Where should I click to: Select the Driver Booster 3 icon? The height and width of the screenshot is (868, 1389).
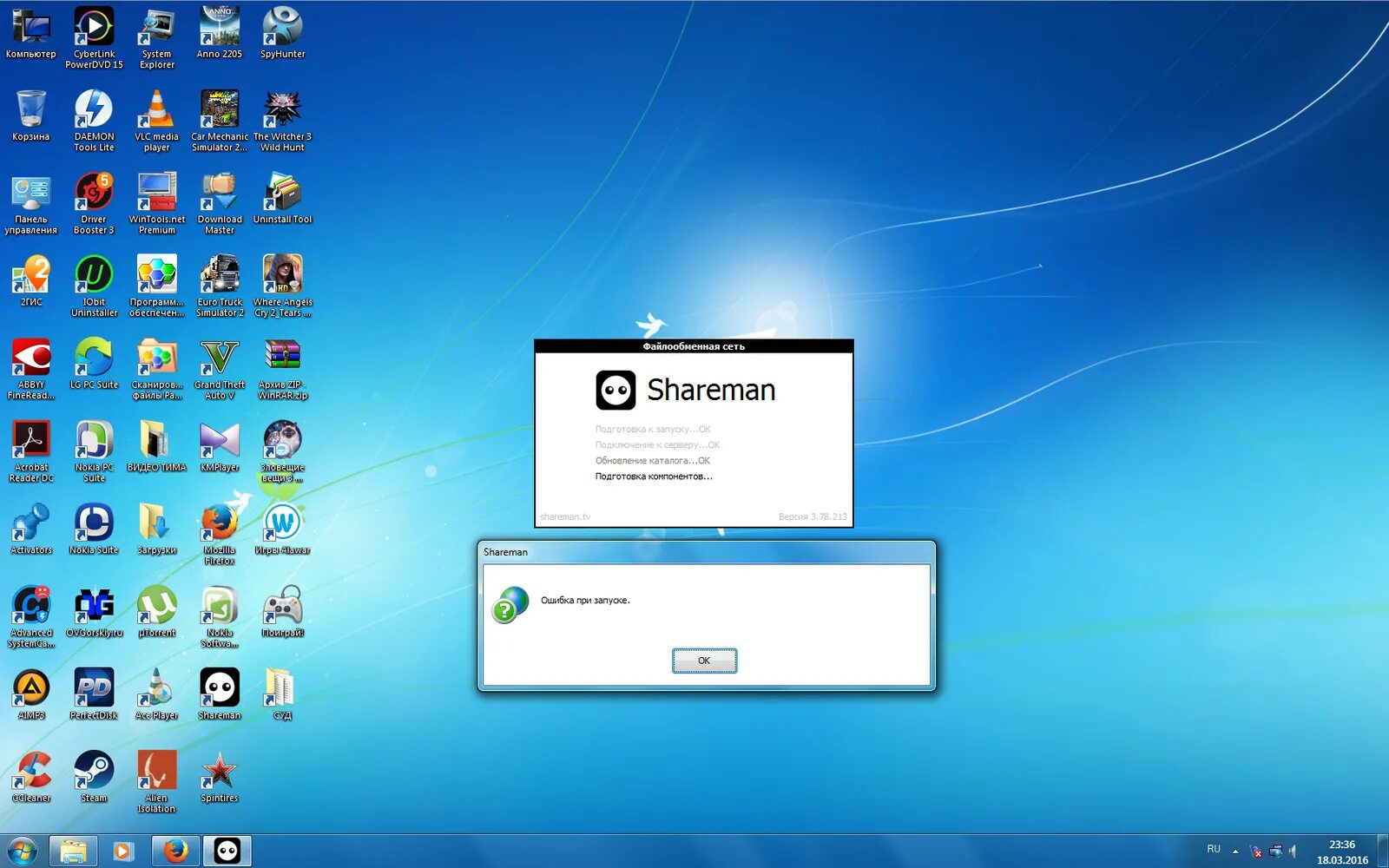click(x=94, y=203)
